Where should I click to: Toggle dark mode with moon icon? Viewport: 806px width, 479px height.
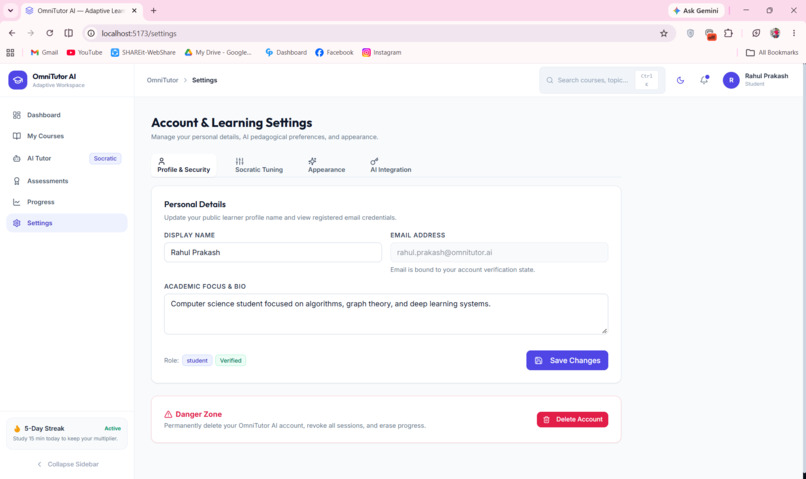coord(680,80)
